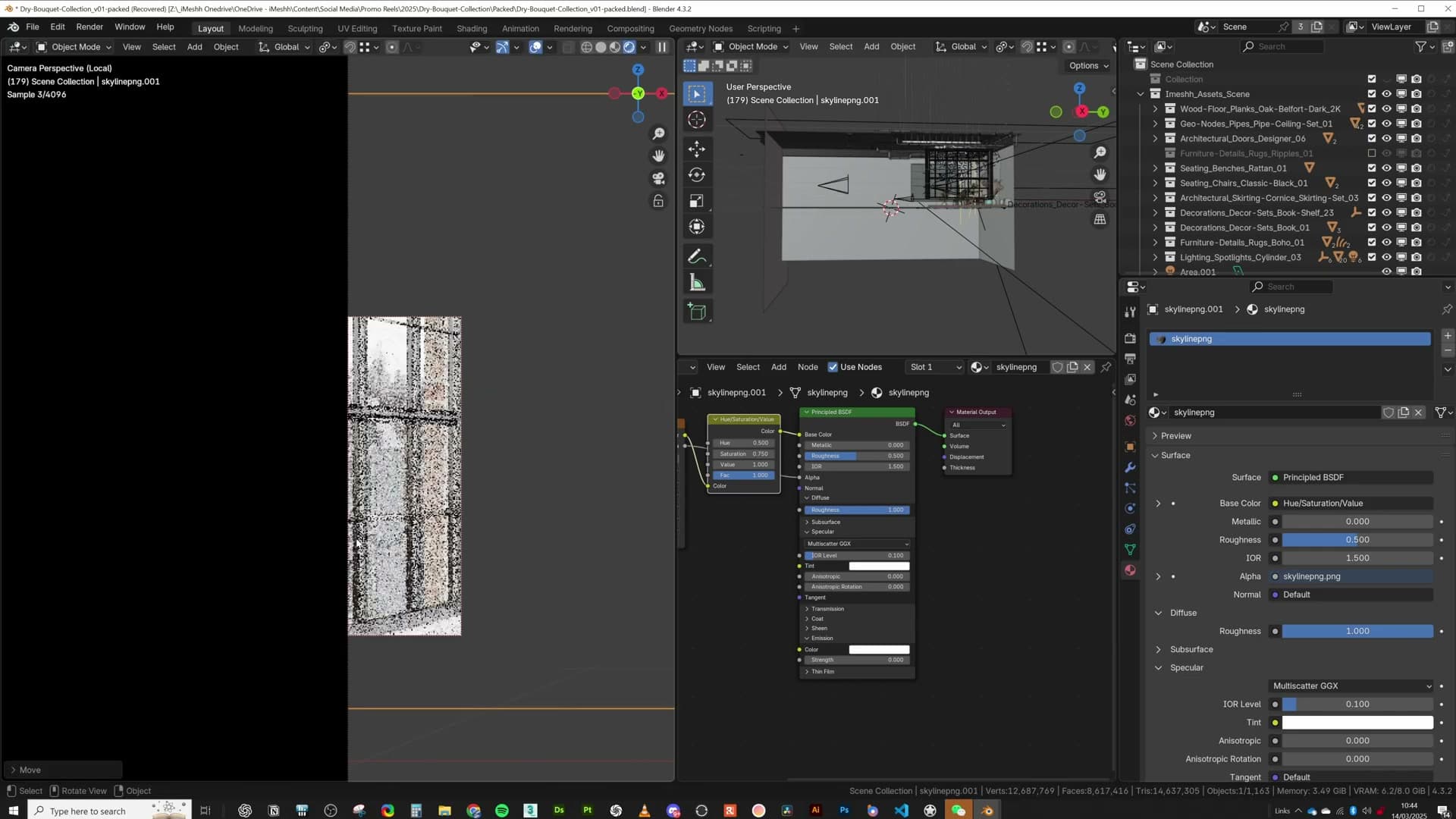This screenshot has height=819, width=1456.
Task: Open the Output properties tab
Action: [1130, 359]
